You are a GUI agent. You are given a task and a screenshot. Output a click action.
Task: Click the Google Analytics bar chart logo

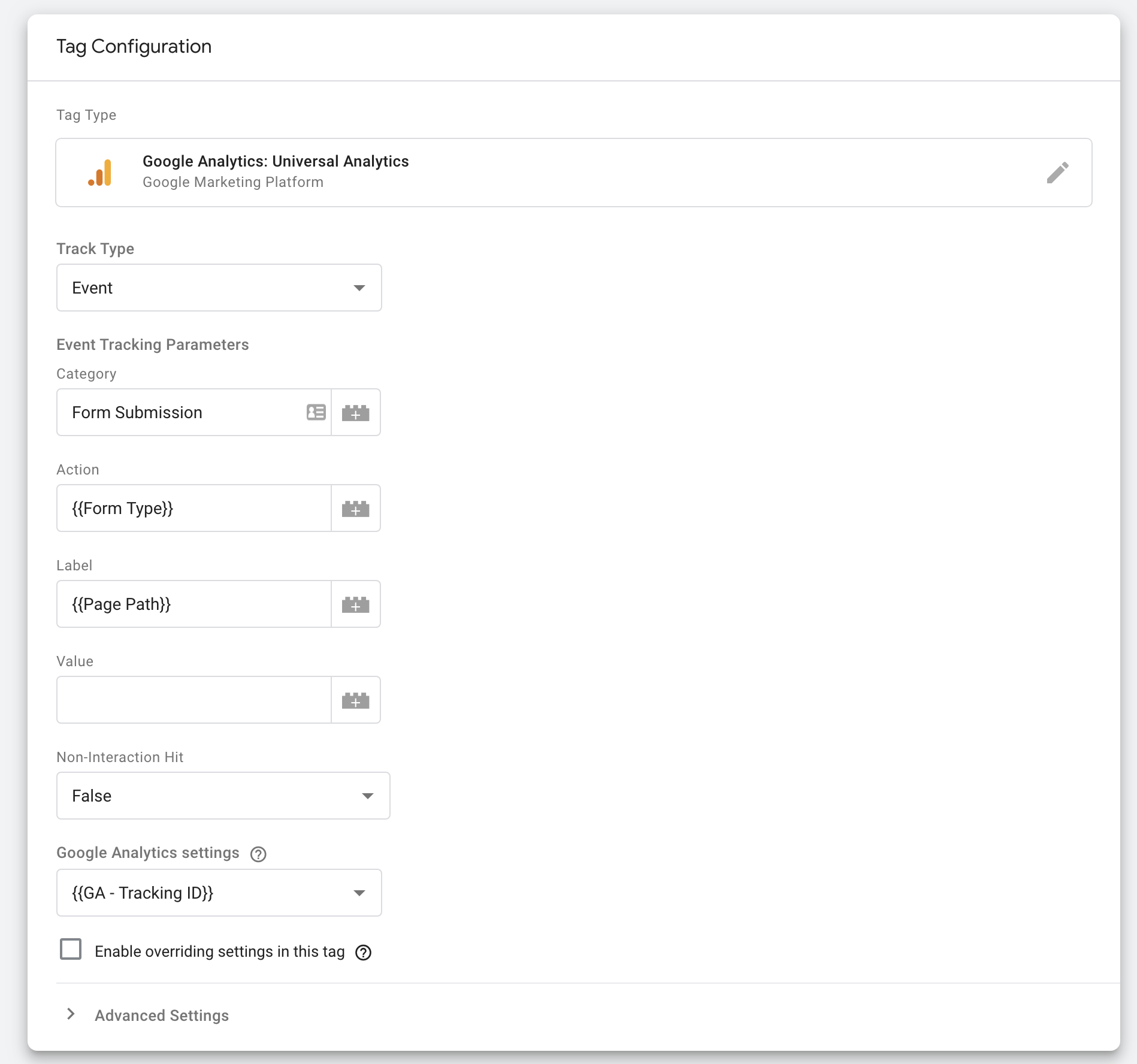pyautogui.click(x=100, y=173)
